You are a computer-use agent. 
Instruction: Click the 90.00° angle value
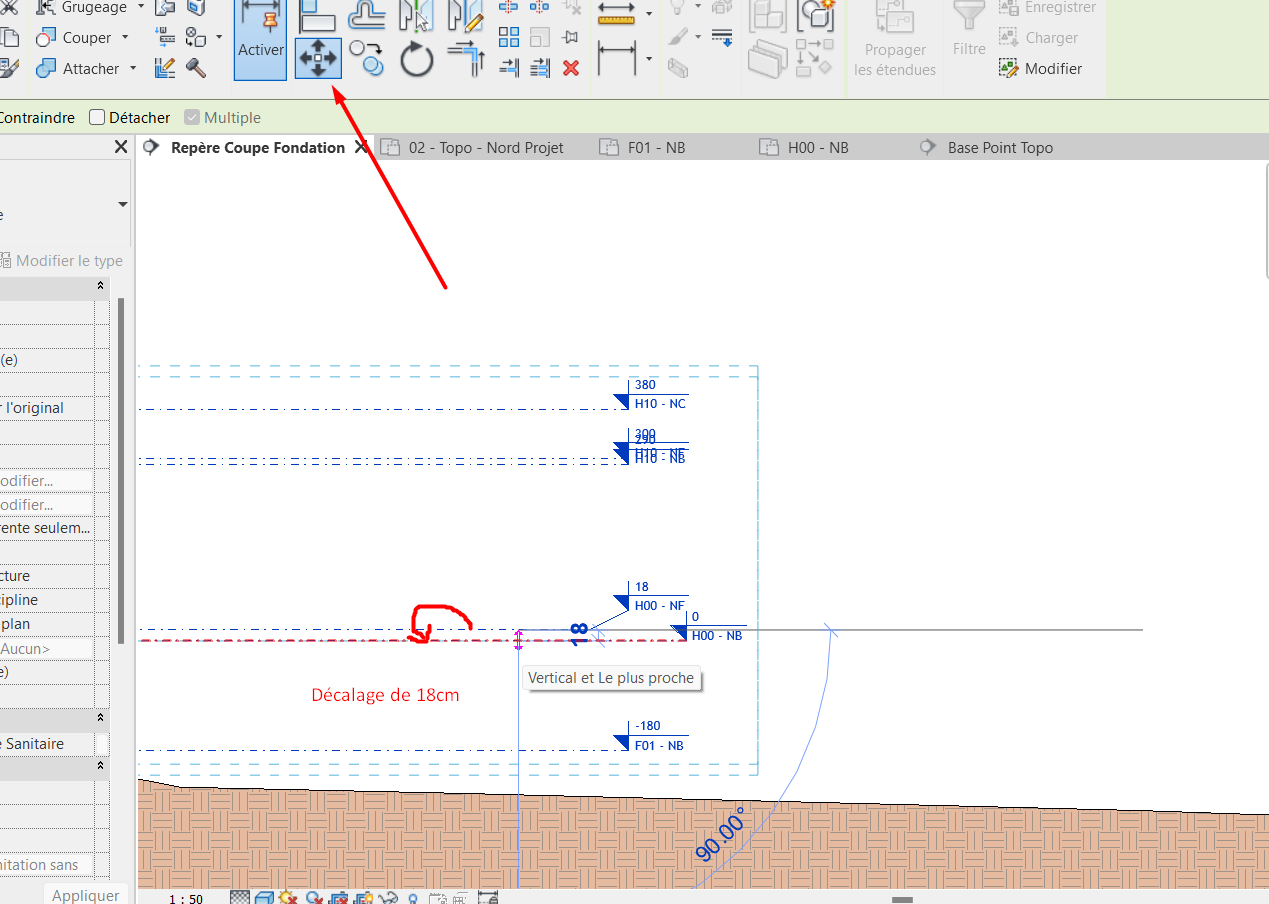click(721, 834)
